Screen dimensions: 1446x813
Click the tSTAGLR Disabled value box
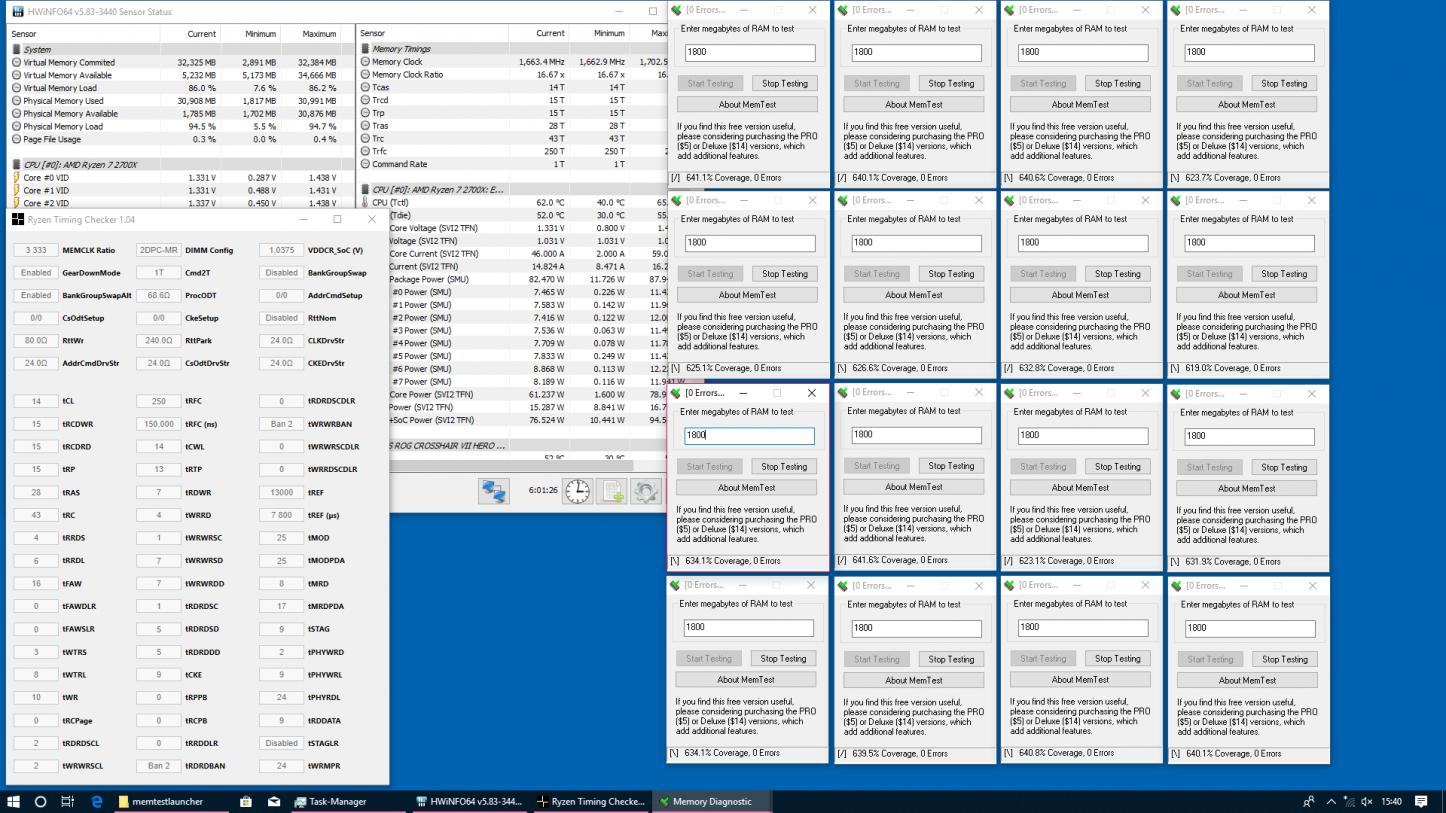281,743
